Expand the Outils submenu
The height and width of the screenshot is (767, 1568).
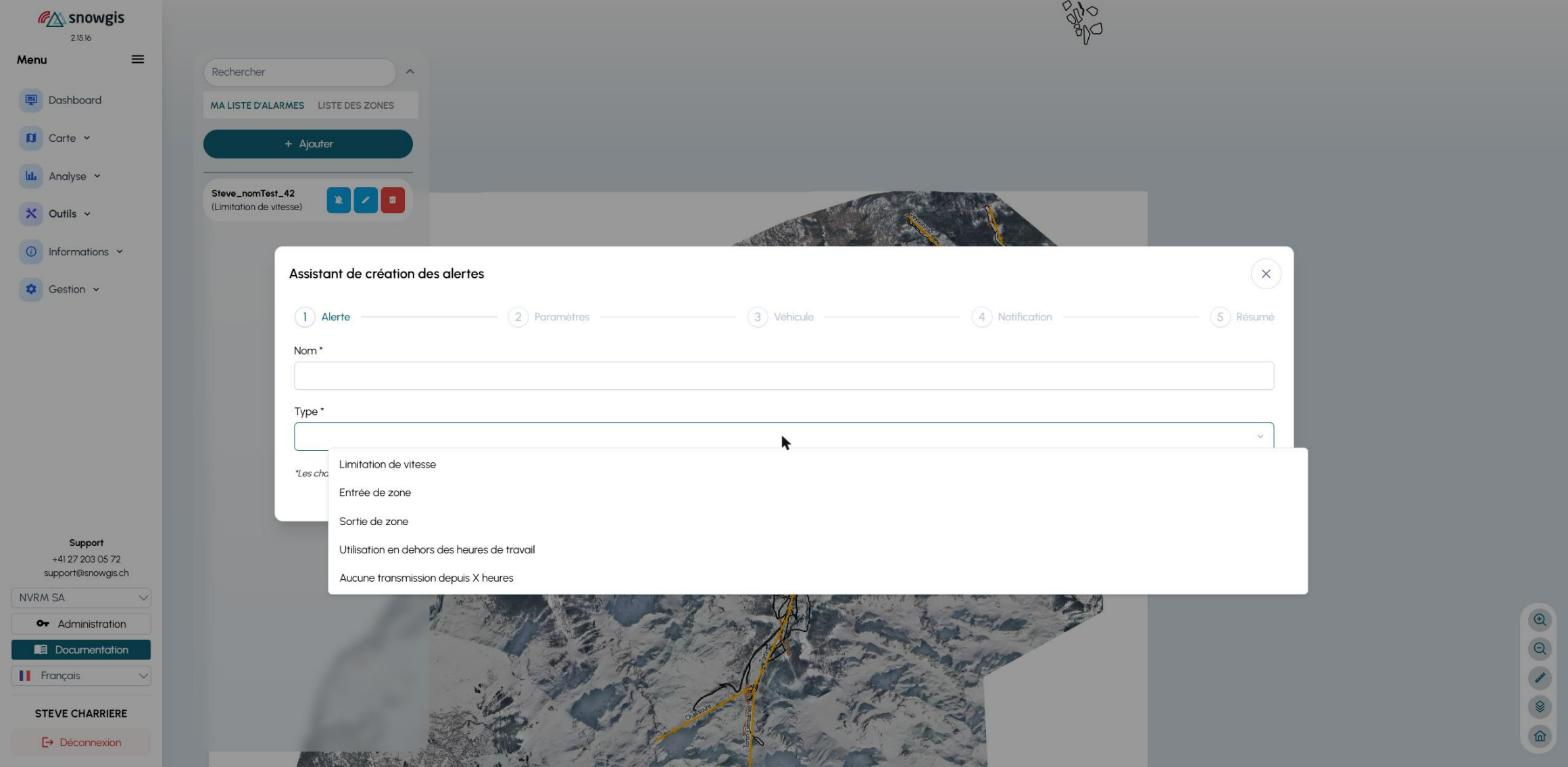[87, 214]
